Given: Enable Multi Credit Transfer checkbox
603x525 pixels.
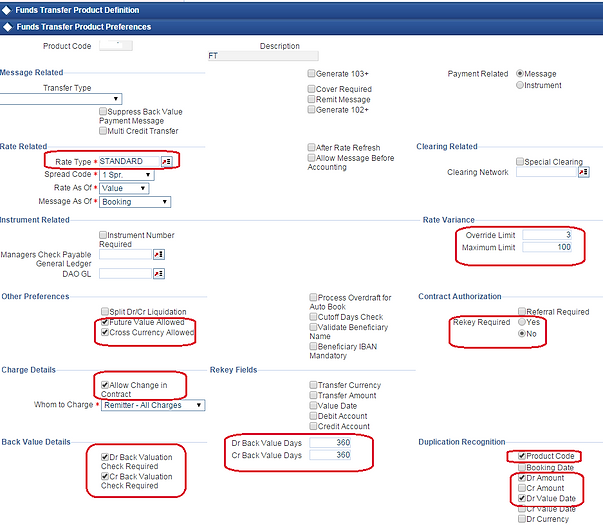Looking at the screenshot, I should point(103,131).
